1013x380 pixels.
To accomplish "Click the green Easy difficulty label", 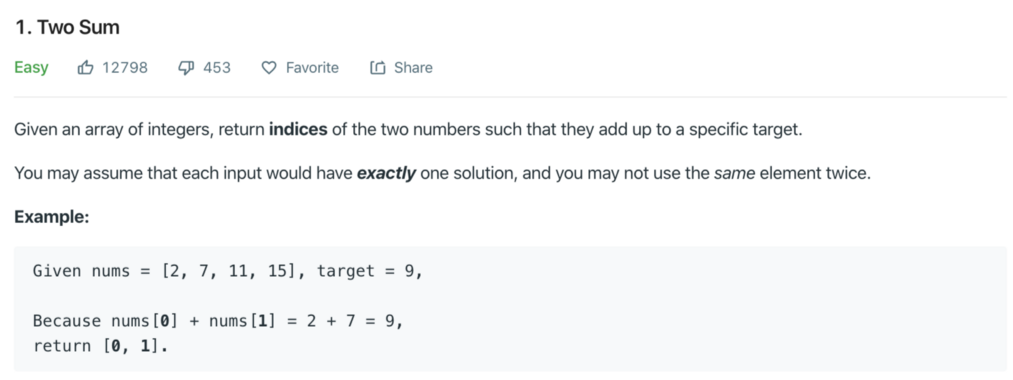I will click(31, 67).
